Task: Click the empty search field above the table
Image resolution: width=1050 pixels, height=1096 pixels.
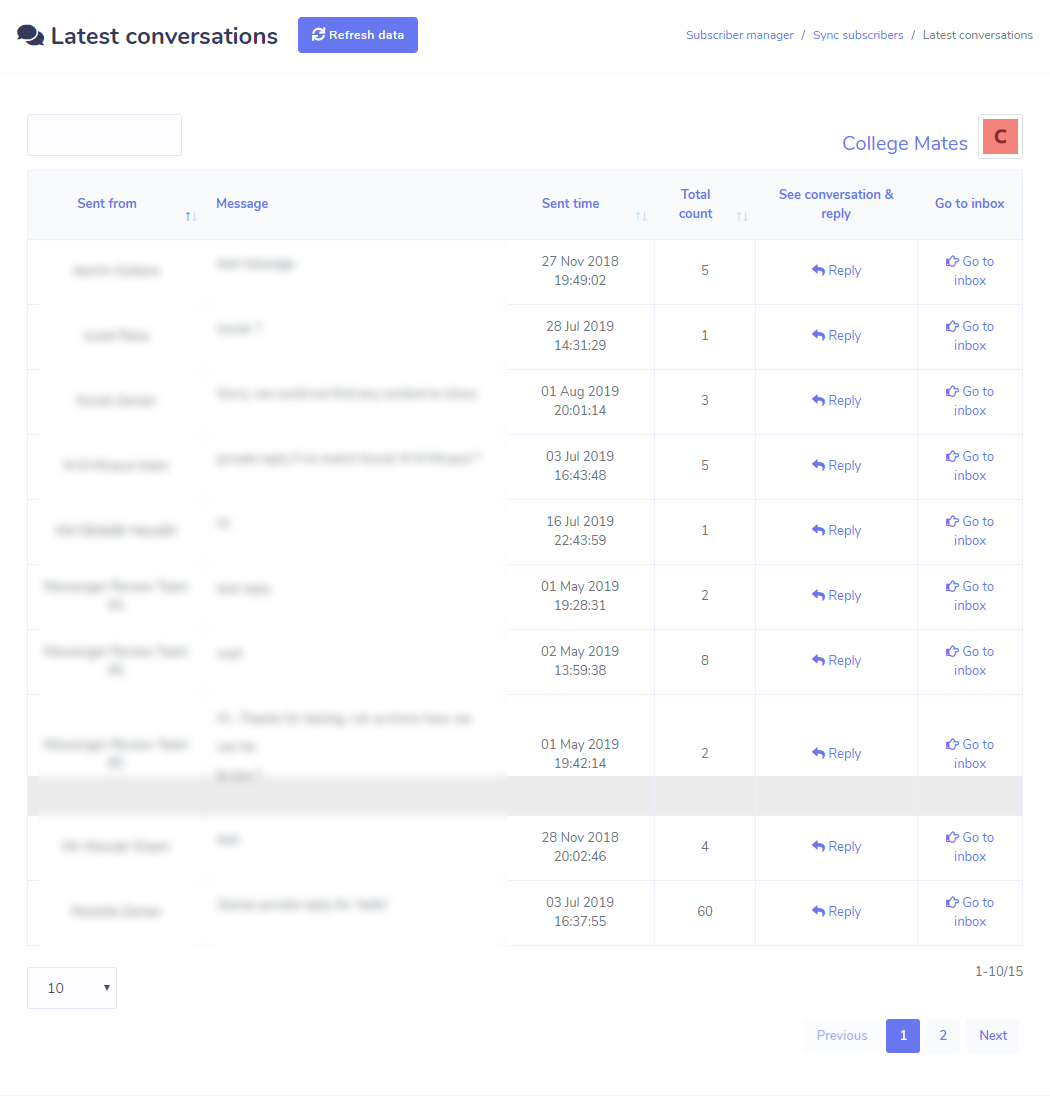Action: 104,134
